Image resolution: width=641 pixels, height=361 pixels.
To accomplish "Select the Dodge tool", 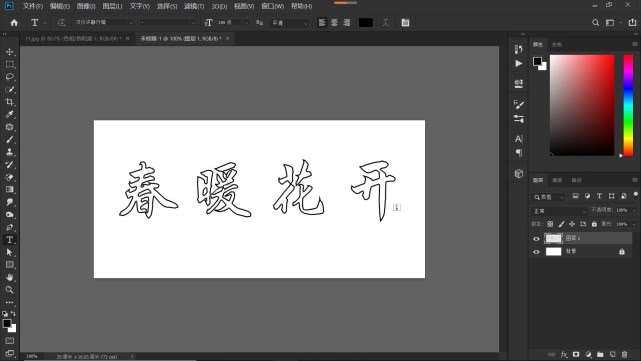I will coord(9,215).
